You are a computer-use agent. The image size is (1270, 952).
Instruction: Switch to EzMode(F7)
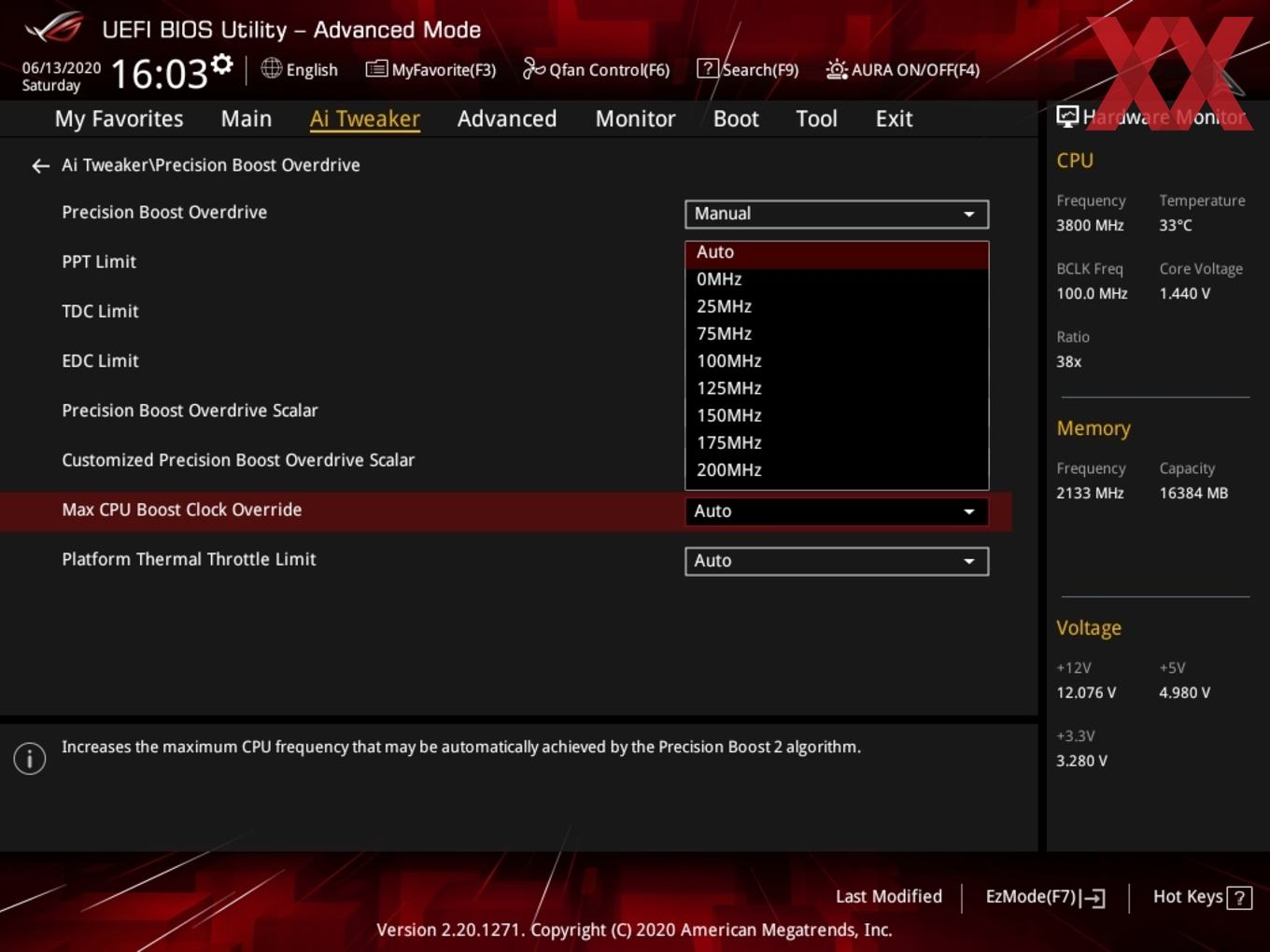click(1045, 897)
